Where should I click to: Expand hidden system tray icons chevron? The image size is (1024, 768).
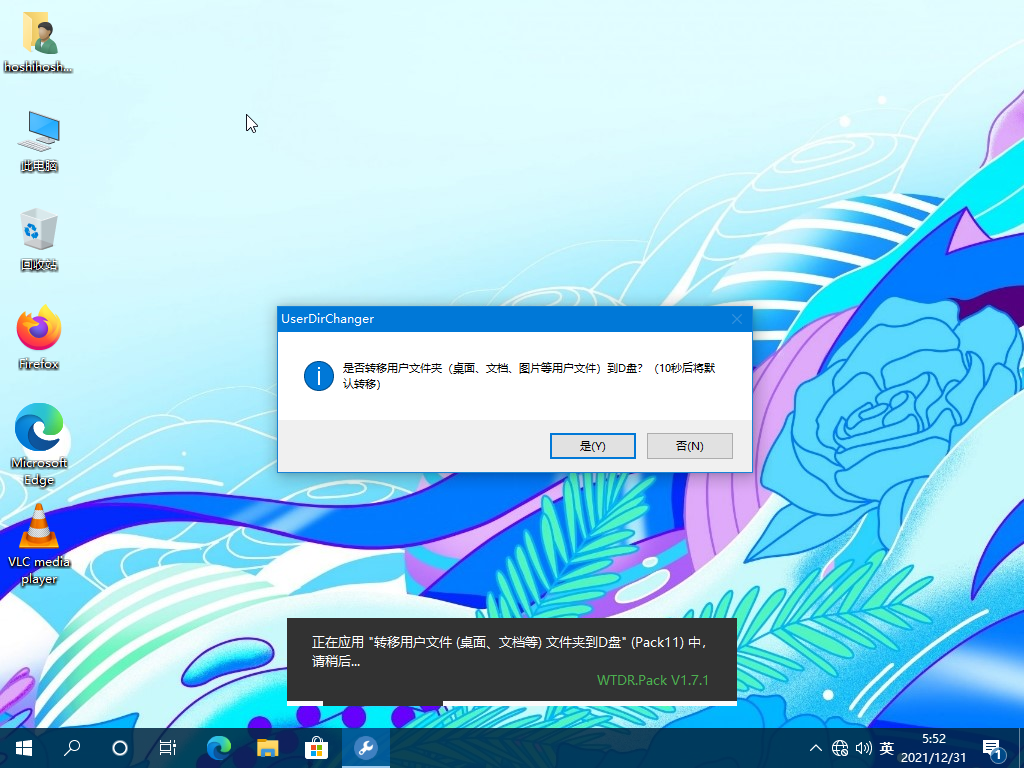pyautogui.click(x=816, y=748)
